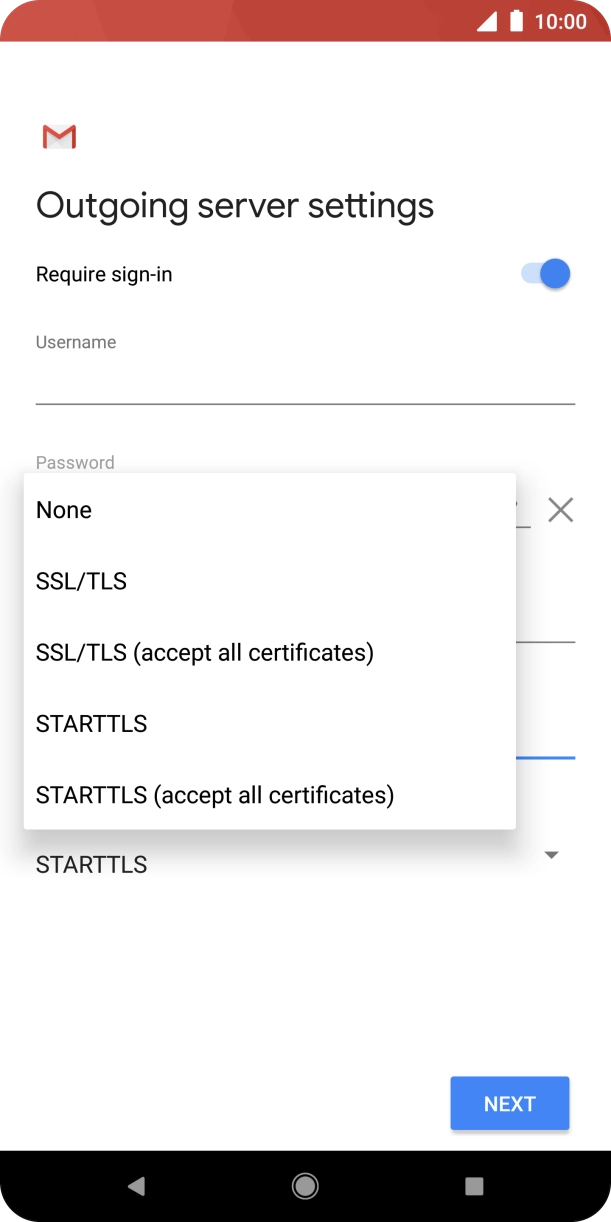Viewport: 611px width, 1222px height.
Task: Expand the STARTTLS security type dropdown
Action: [551, 854]
